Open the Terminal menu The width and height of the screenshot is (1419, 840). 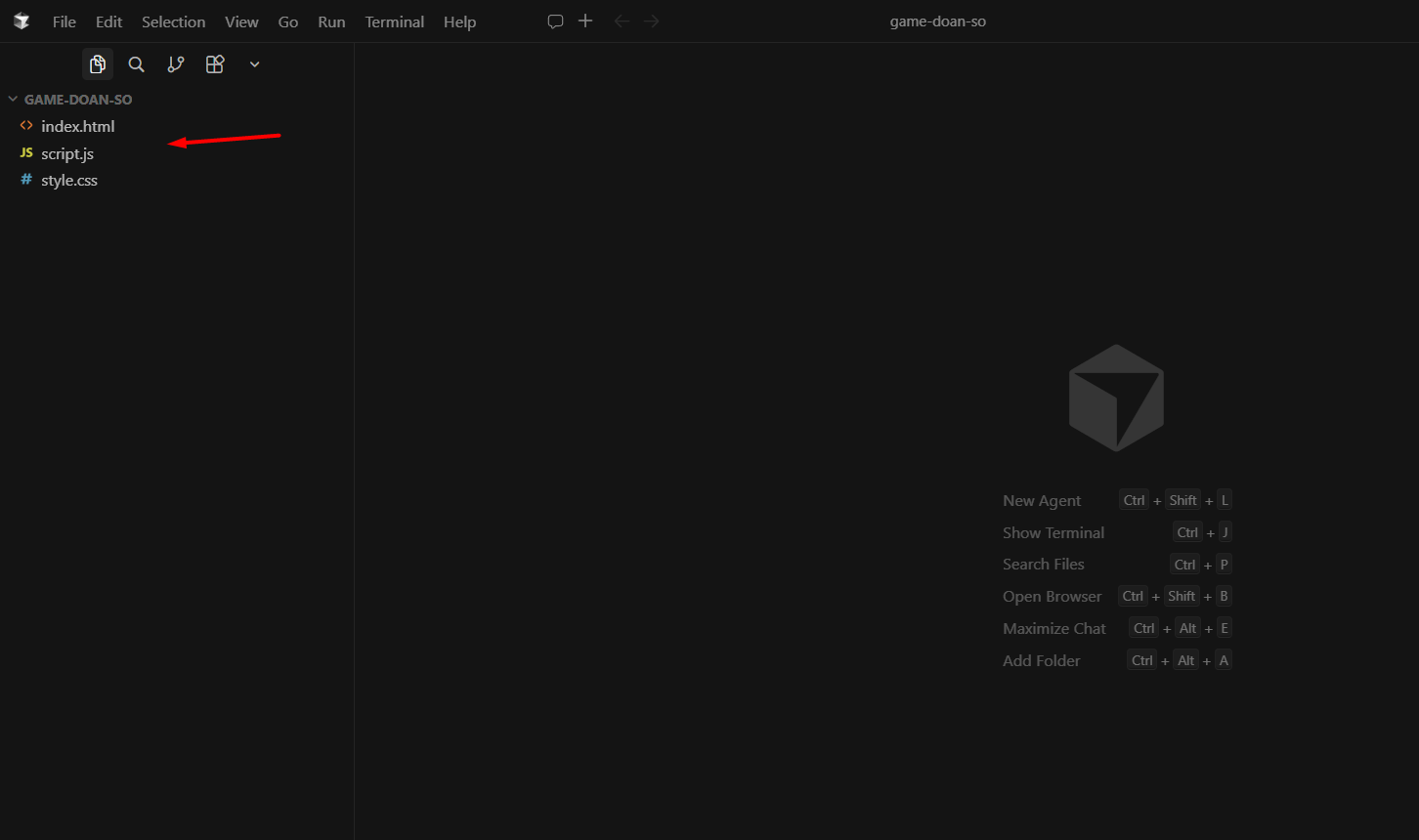(x=395, y=21)
